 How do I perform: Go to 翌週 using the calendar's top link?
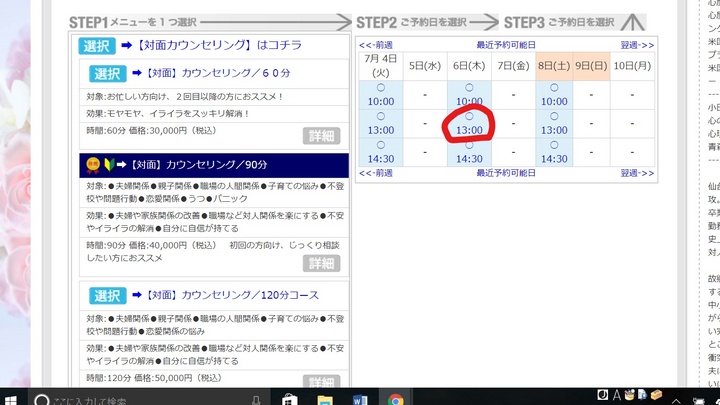637,45
